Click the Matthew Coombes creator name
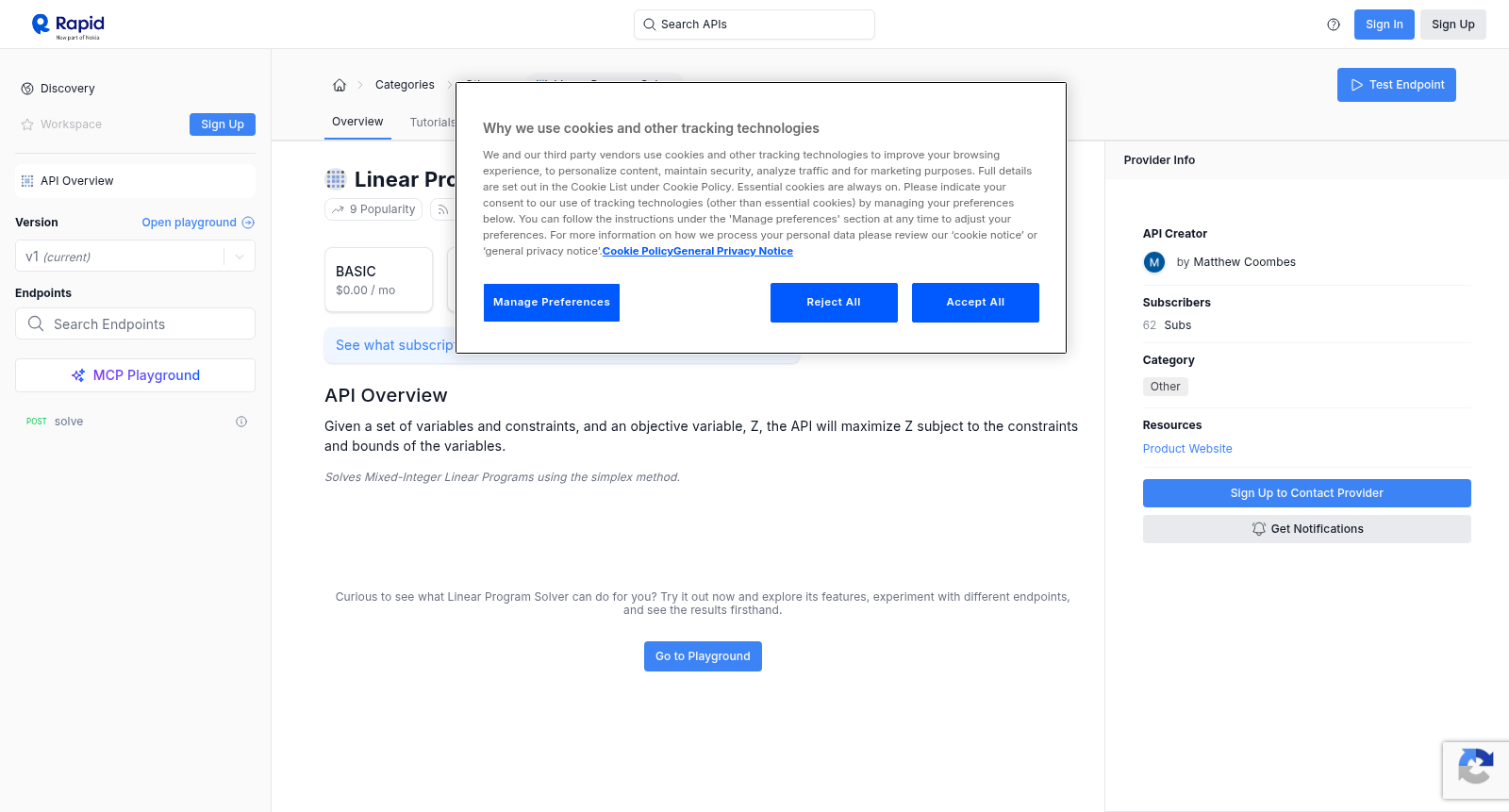 point(1245,262)
